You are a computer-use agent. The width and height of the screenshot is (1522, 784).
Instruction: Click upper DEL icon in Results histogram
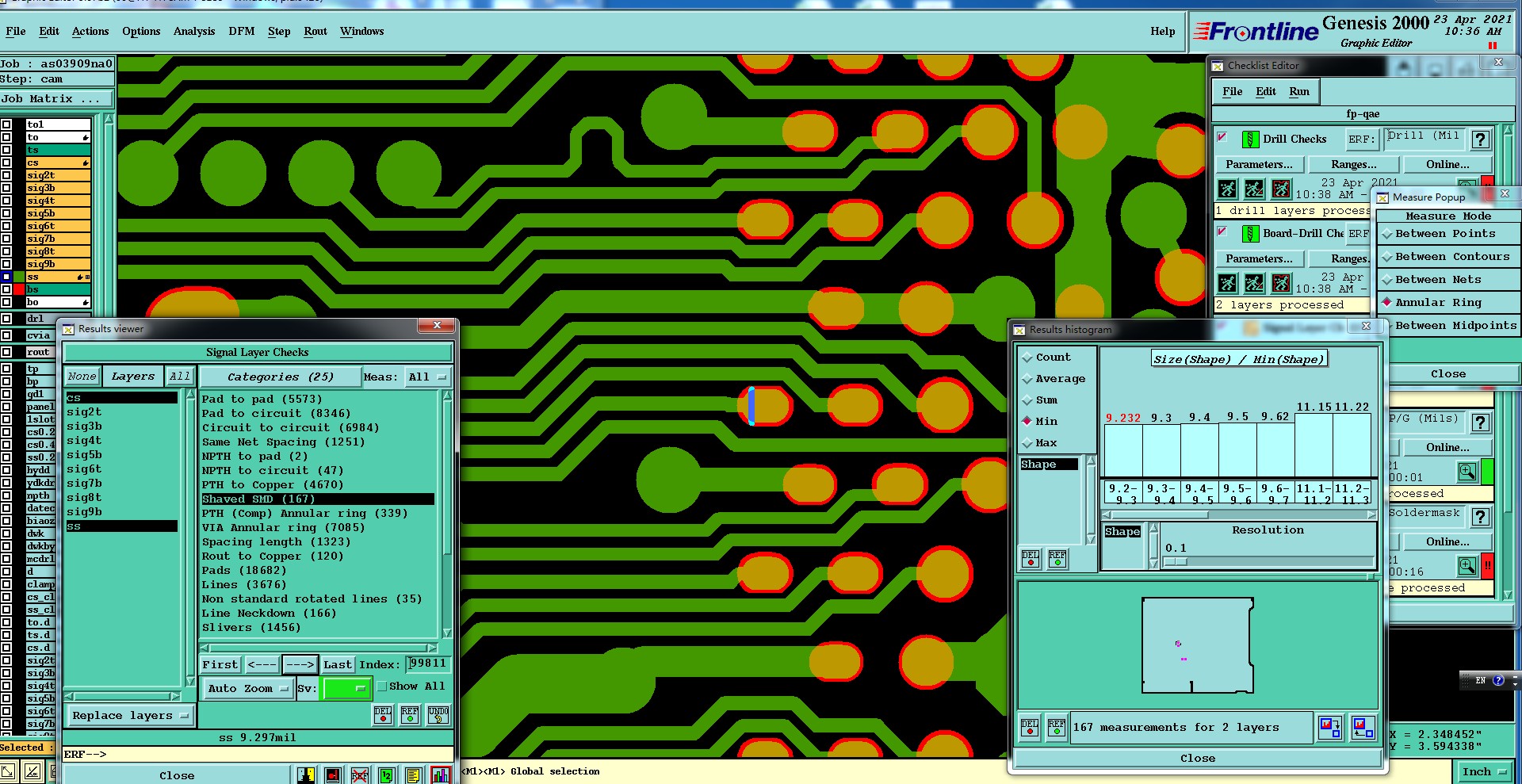(1031, 559)
